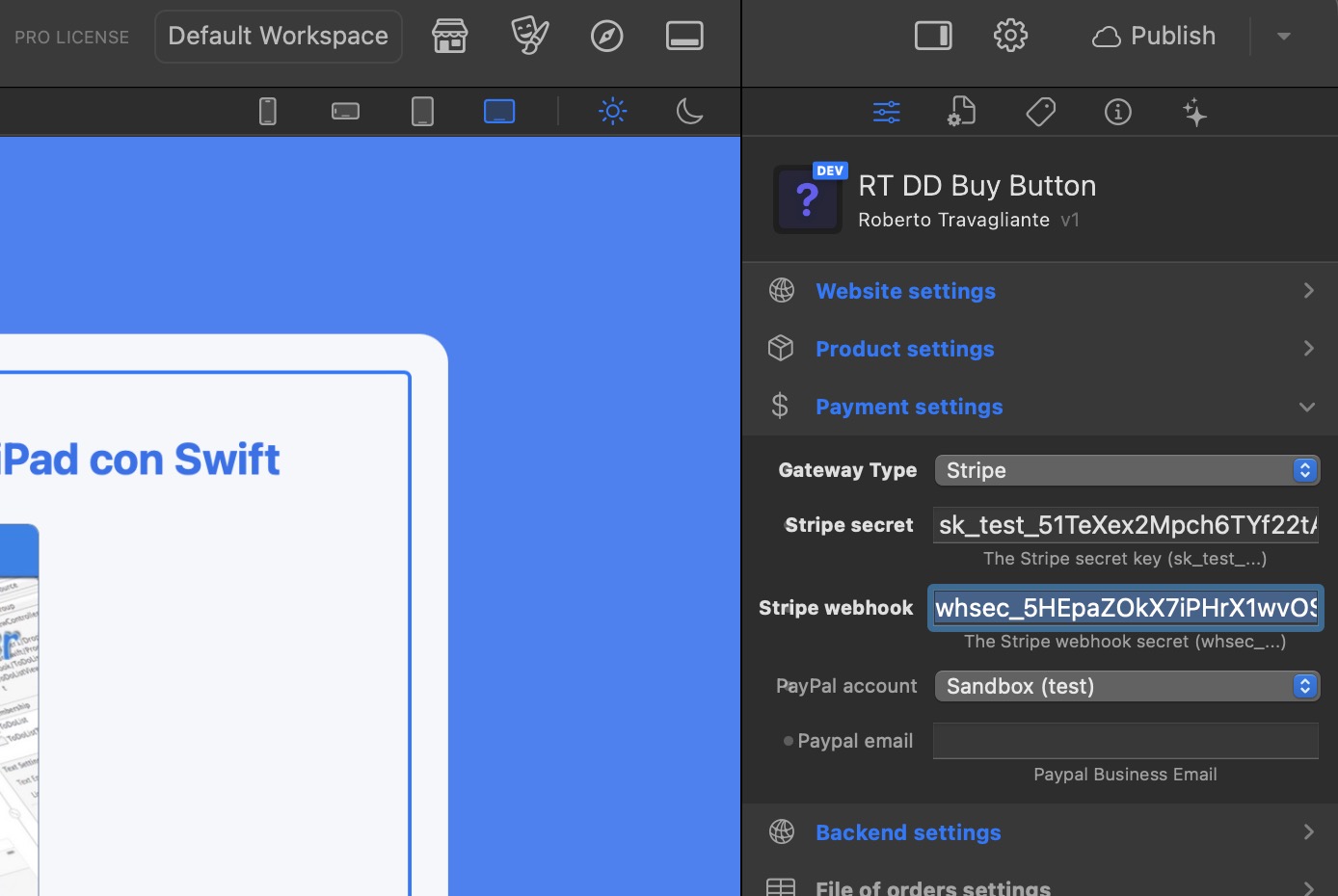Switch preview to landscape phone device
The width and height of the screenshot is (1338, 896).
pos(345,112)
